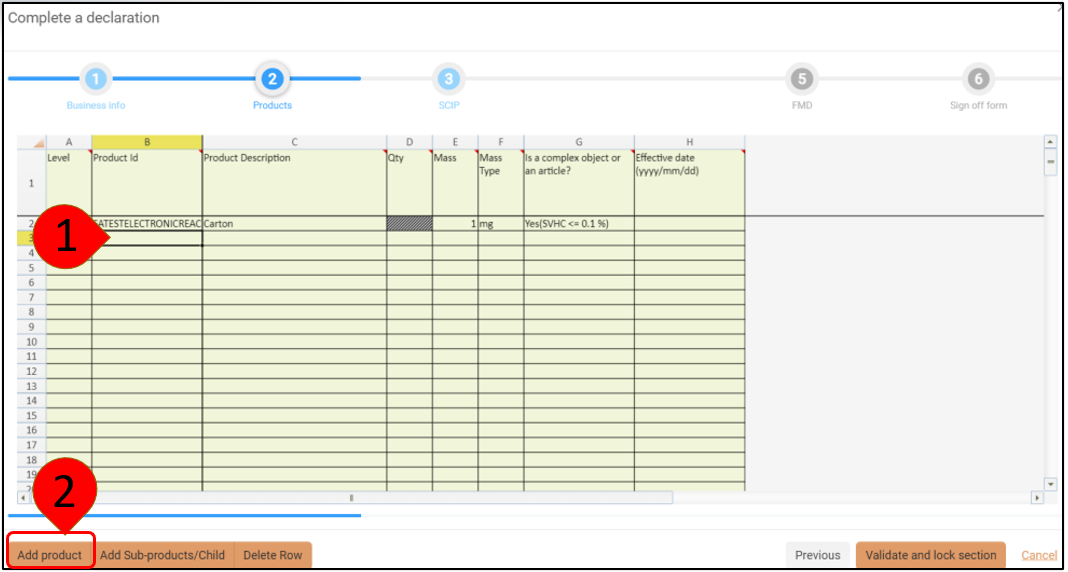Click the horizontal scrollbar left arrow
This screenshot has width=1068, height=572.
point(23,497)
